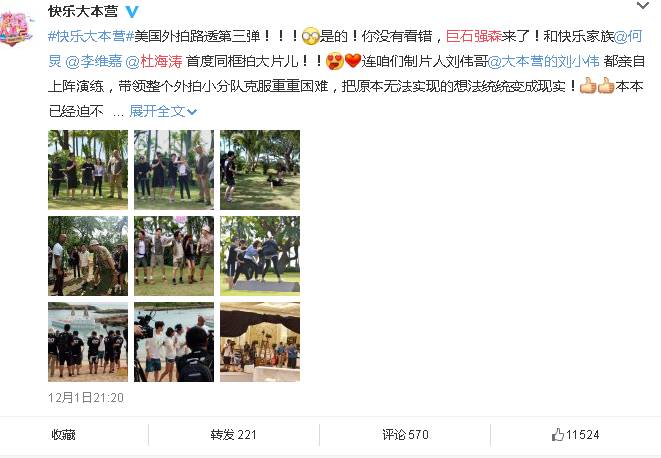Open the @李维嘉 mention link
Viewport: 661px width, 458px height.
click(x=94, y=62)
